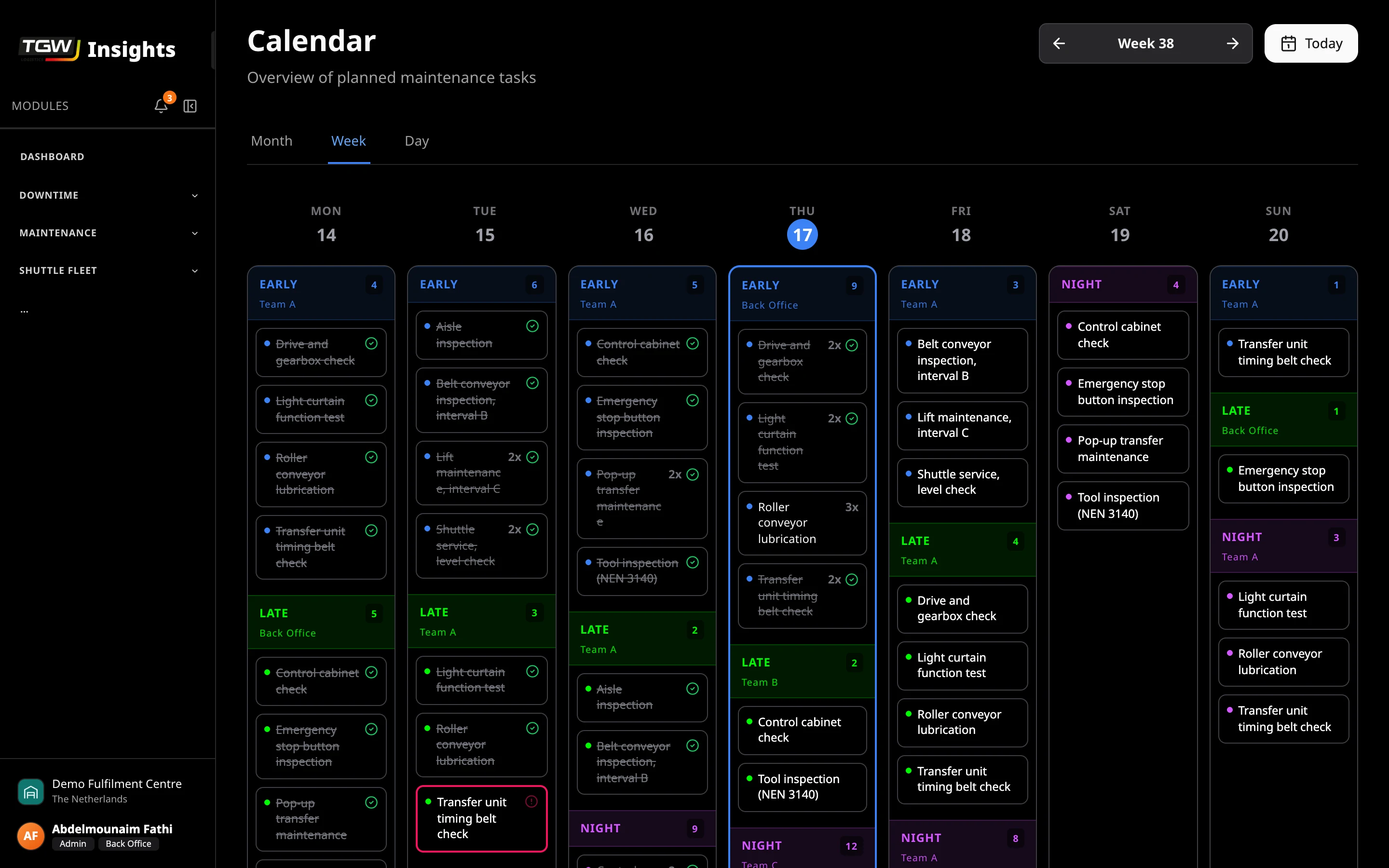
Task: Click Wednesday Night shift count 9
Action: [694, 828]
